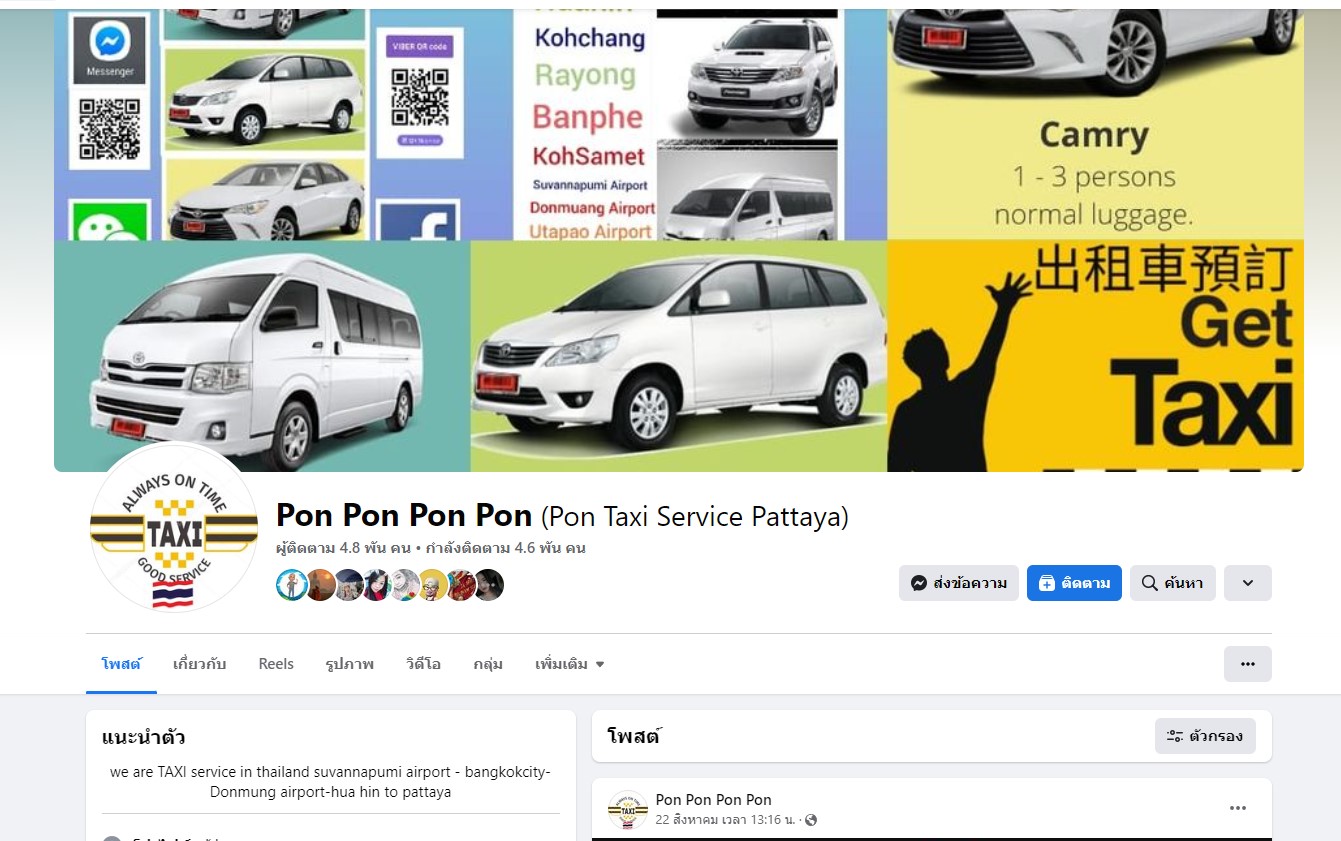The height and width of the screenshot is (841, 1341).
Task: Follow the page with the blue ติดตาม button
Action: (1074, 583)
